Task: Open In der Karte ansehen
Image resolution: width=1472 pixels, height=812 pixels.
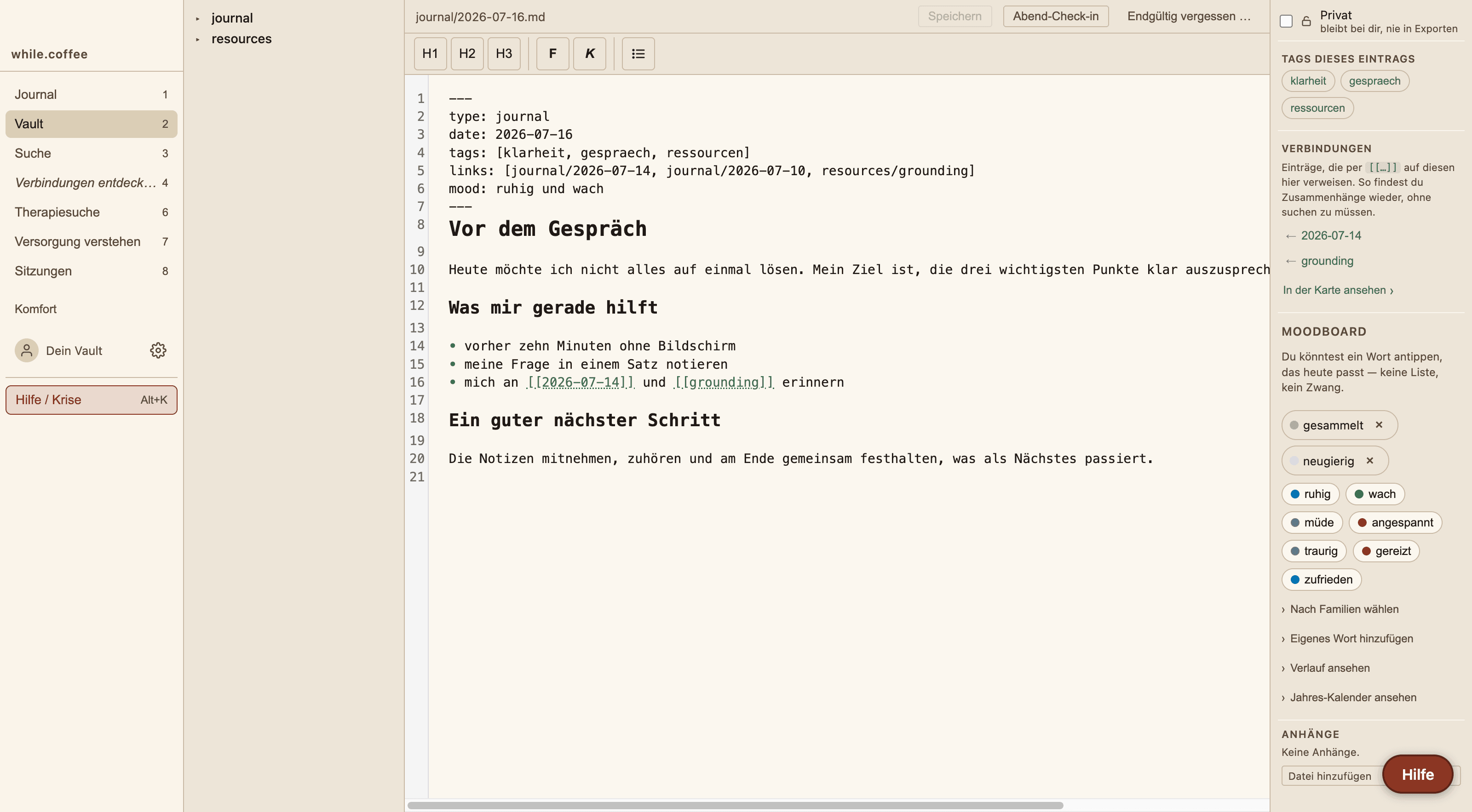Action: [1338, 290]
